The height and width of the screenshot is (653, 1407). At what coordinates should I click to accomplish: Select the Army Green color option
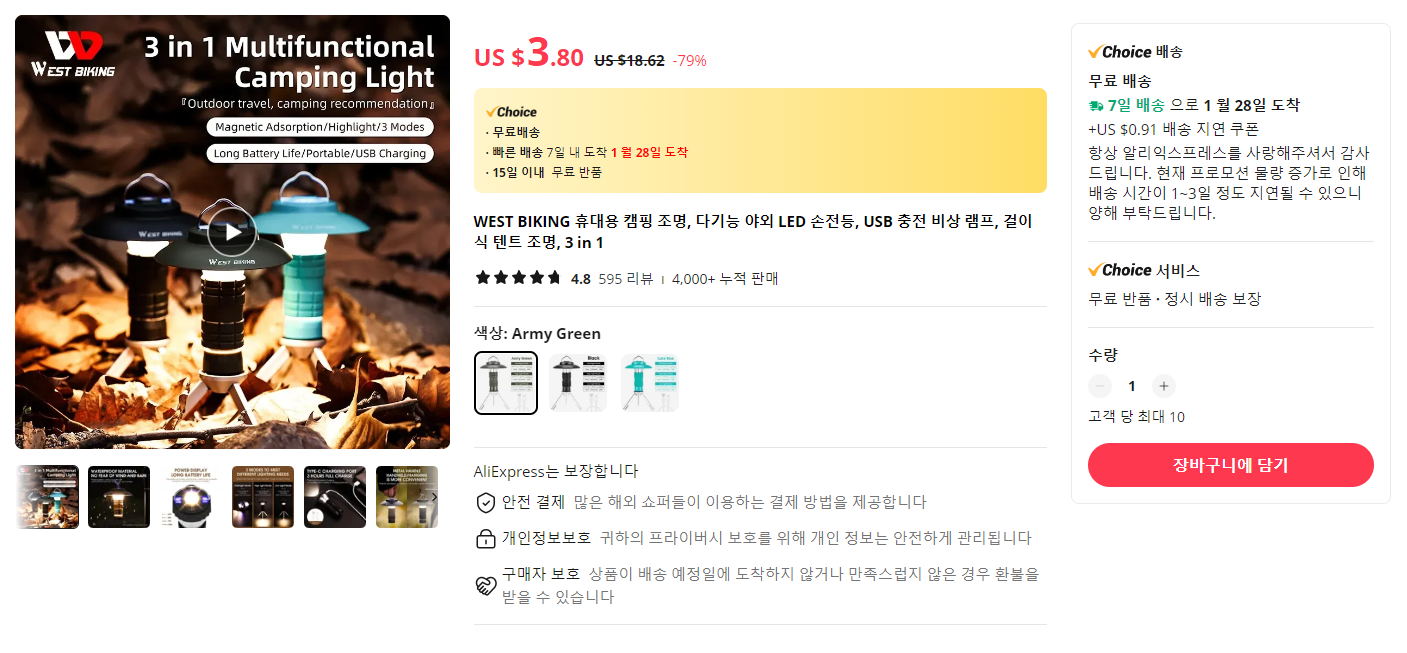[506, 382]
